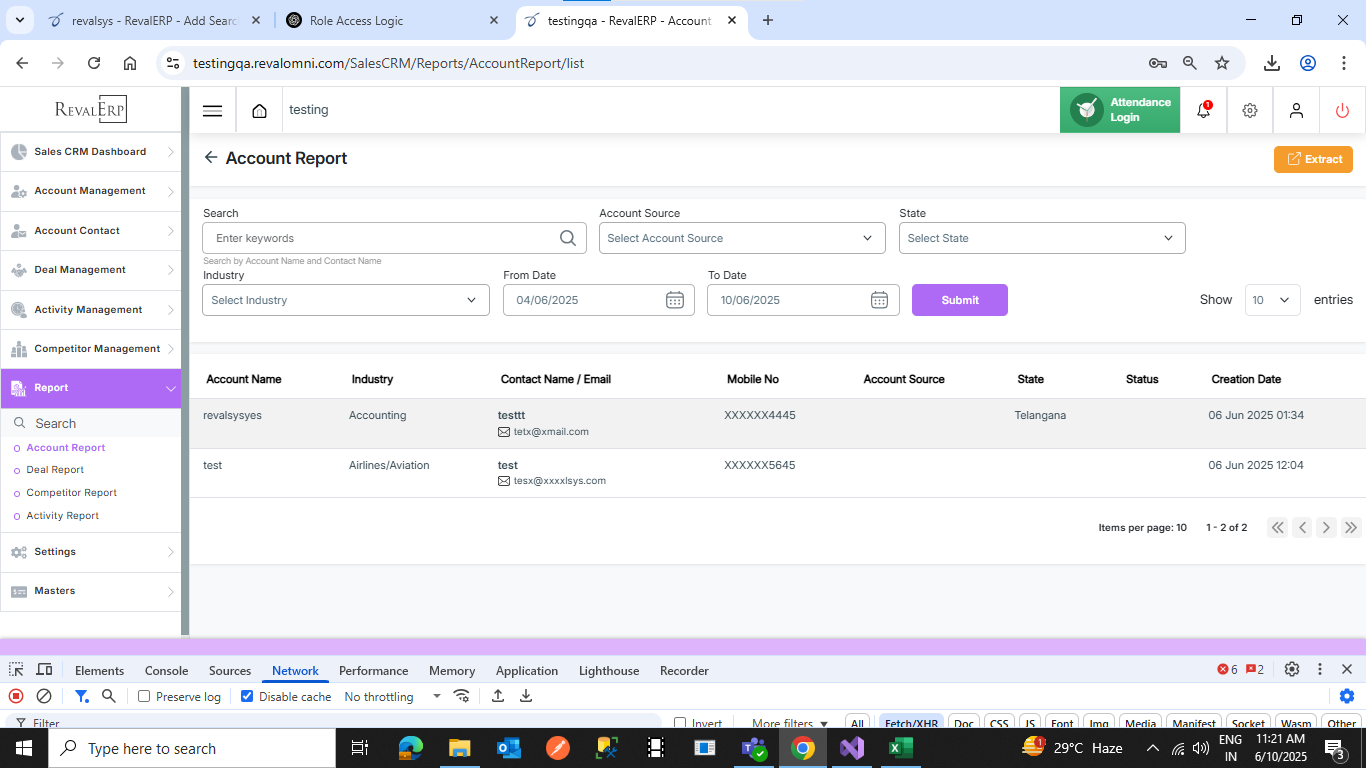Open the Select Industry dropdown
The height and width of the screenshot is (768, 1366).
point(345,300)
